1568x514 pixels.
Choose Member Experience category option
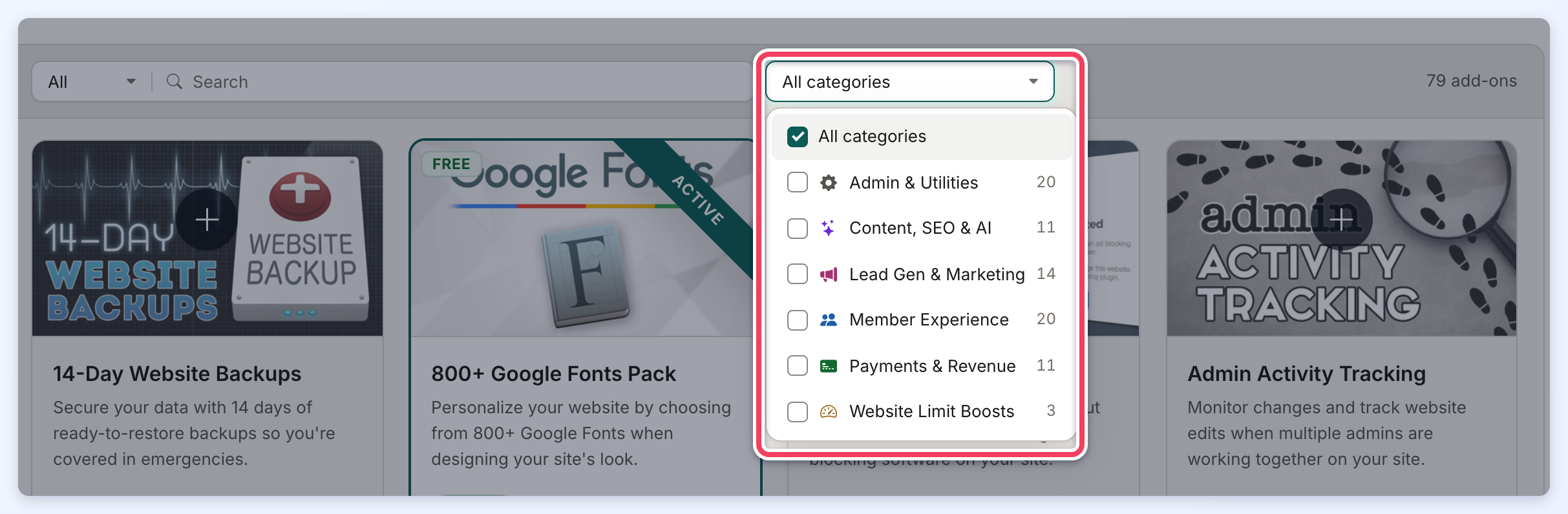(x=921, y=320)
